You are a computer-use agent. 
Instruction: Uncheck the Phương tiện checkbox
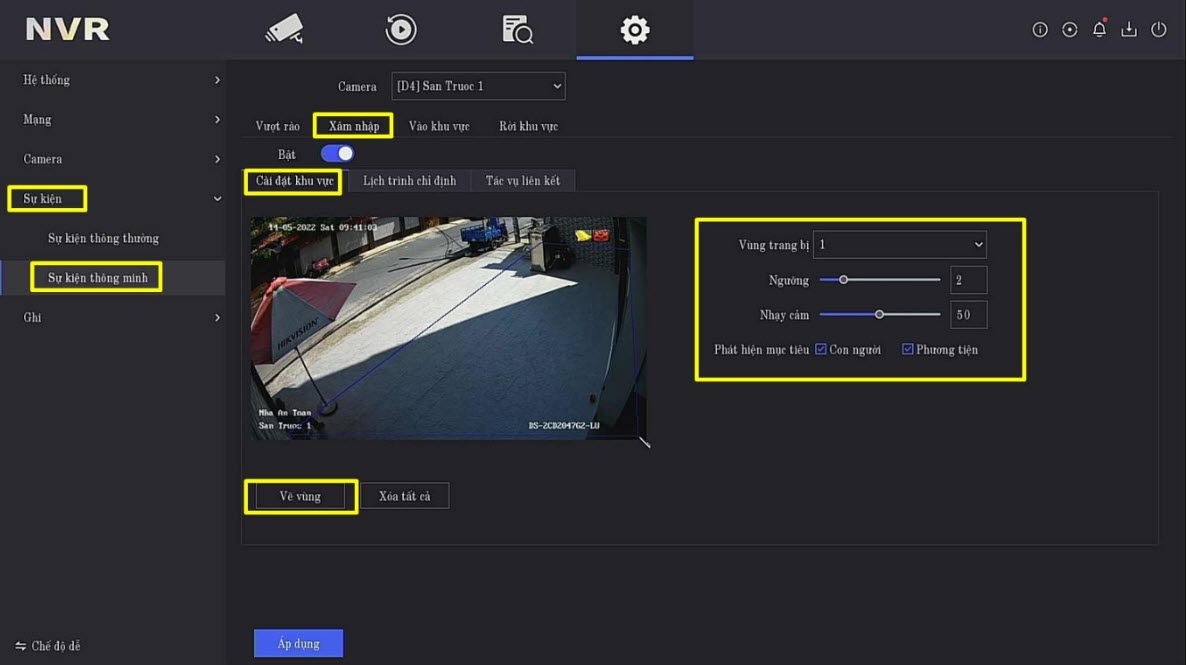[908, 349]
